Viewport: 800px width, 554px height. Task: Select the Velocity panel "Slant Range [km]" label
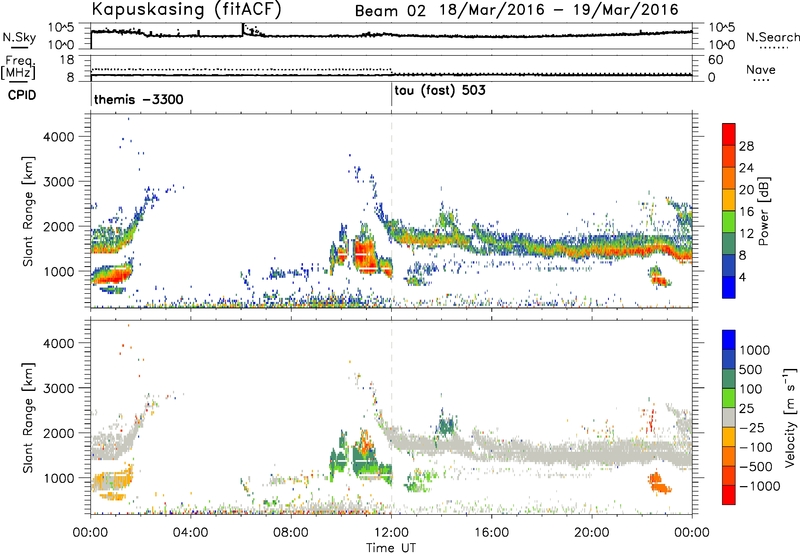point(28,417)
